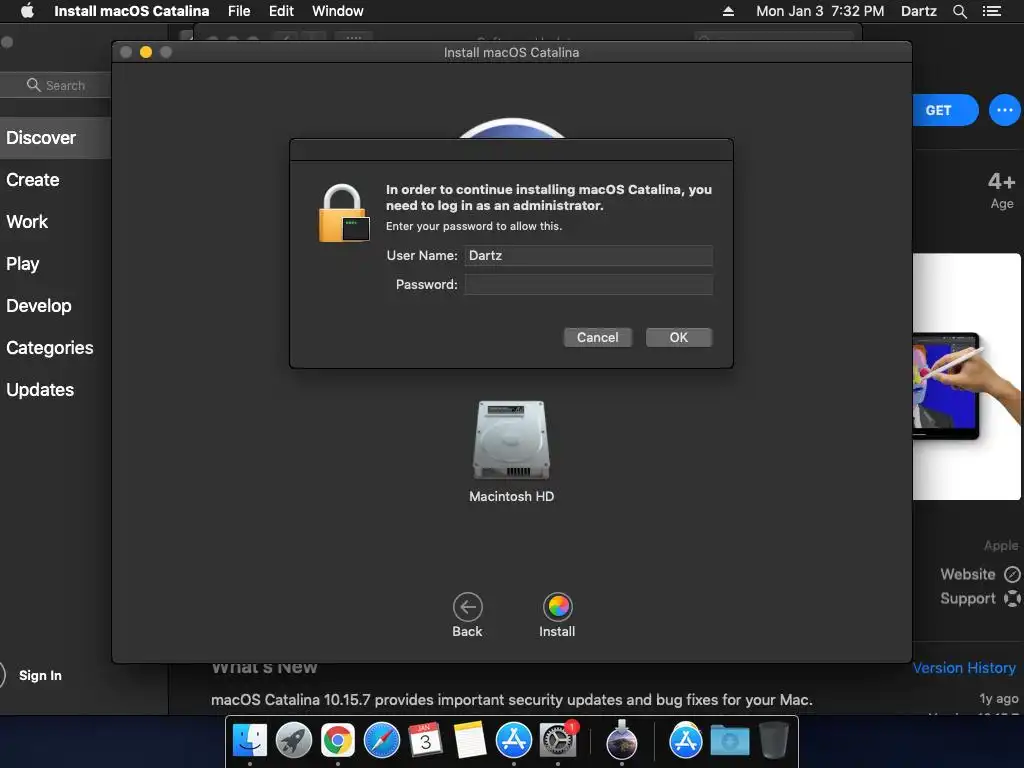Viewport: 1024px width, 768px height.
Task: Open the Support link in App Store
Action: (x=980, y=598)
